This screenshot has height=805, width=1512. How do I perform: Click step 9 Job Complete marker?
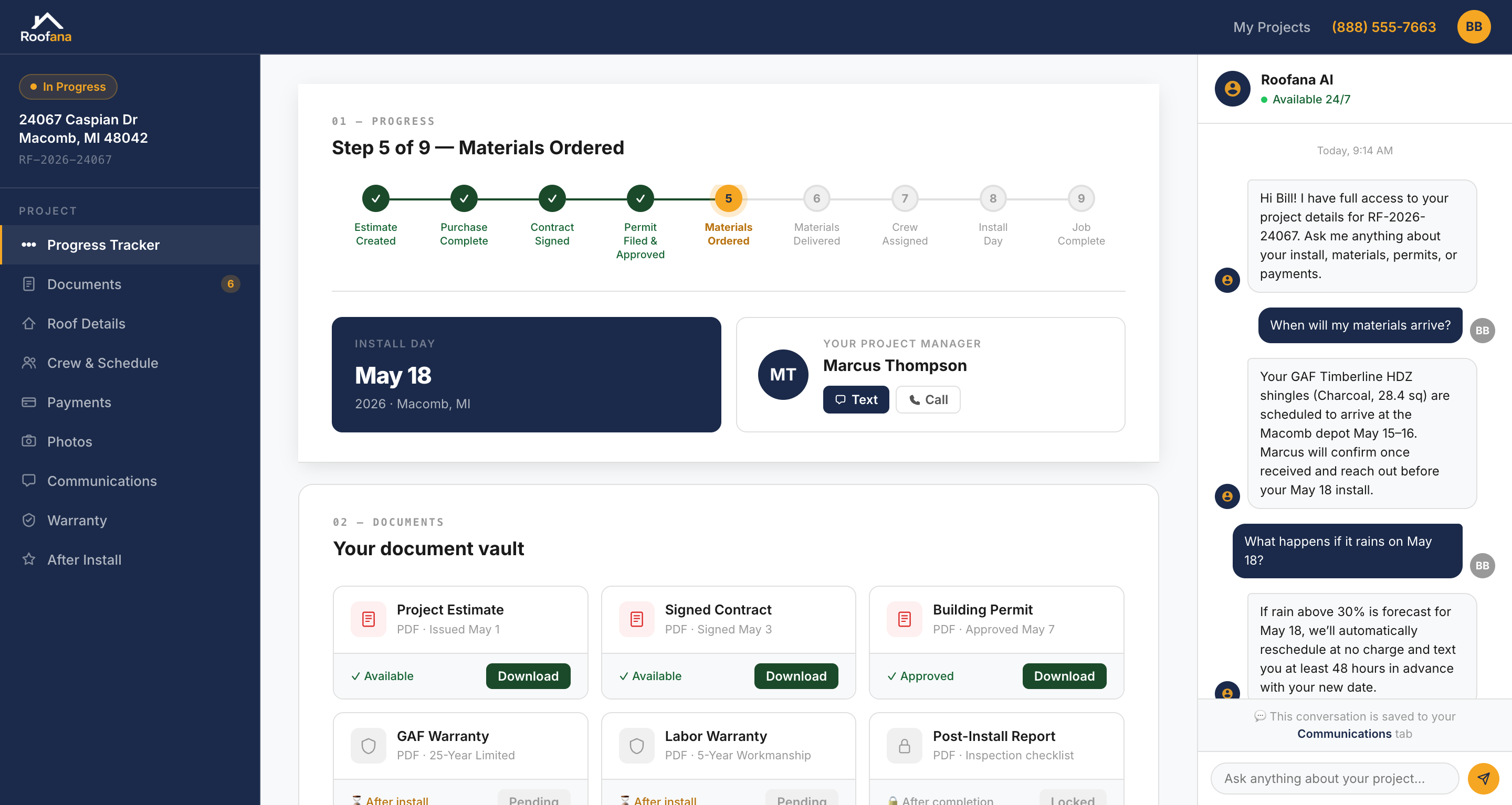(x=1081, y=198)
